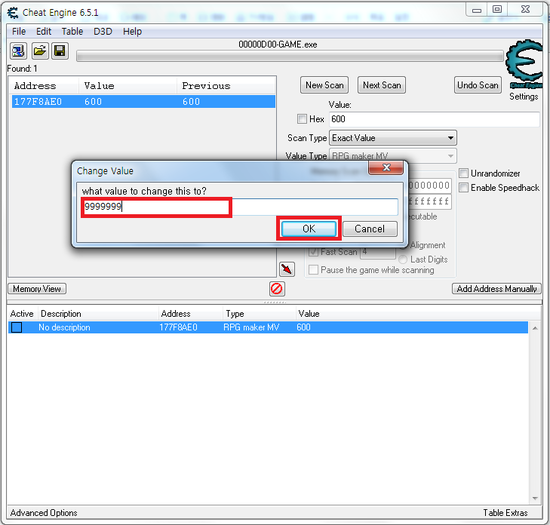Open Memory View
This screenshot has height=525, width=550.
[x=37, y=289]
